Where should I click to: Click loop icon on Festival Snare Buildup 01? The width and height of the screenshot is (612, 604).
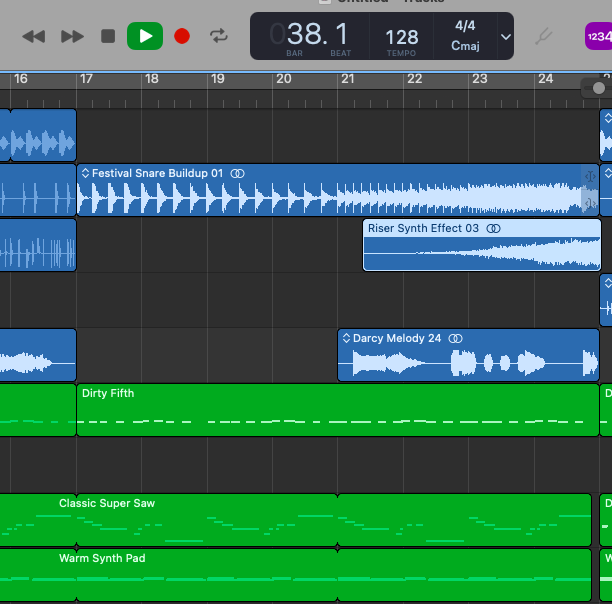point(238,174)
